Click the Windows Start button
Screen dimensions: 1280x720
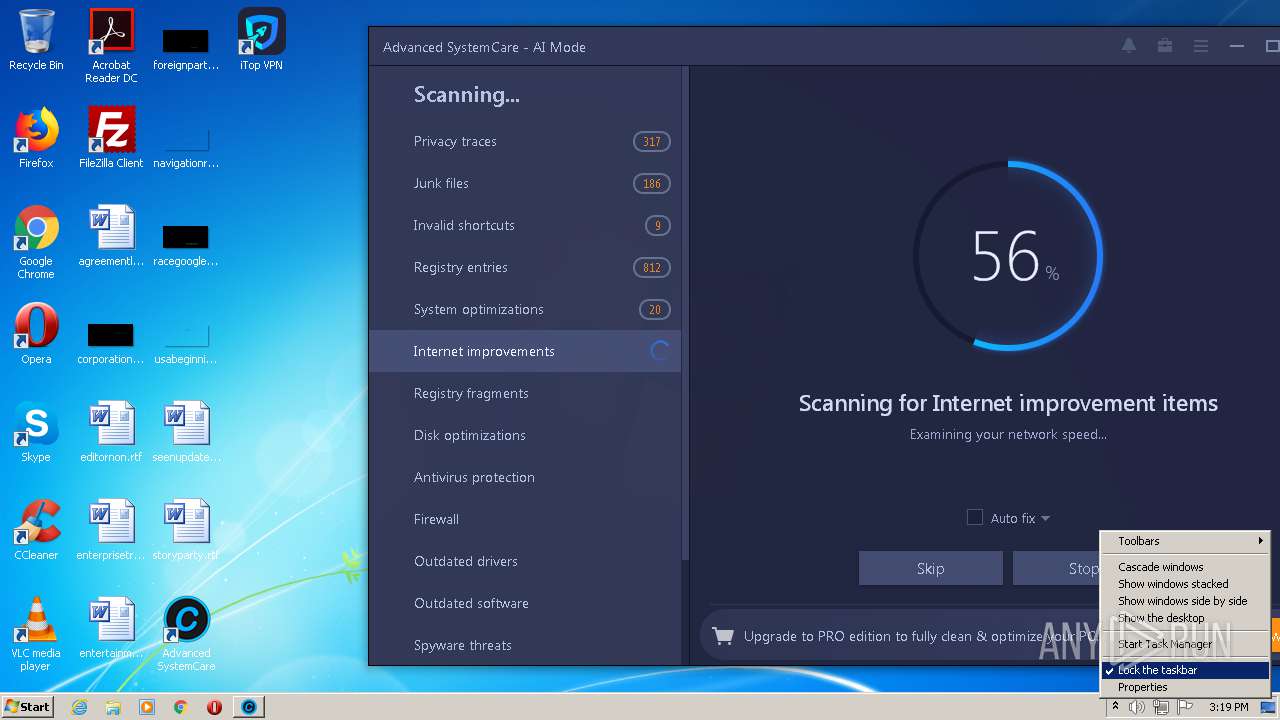[x=27, y=707]
